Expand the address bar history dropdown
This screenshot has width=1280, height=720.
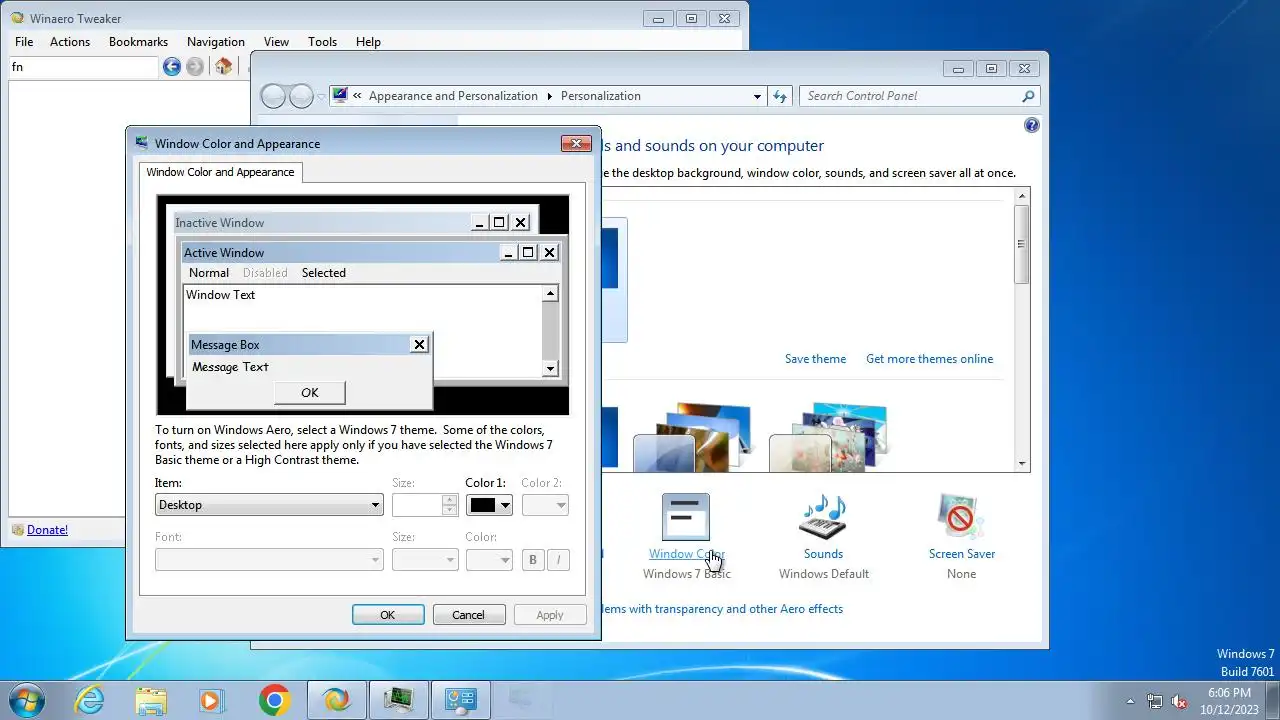(757, 96)
